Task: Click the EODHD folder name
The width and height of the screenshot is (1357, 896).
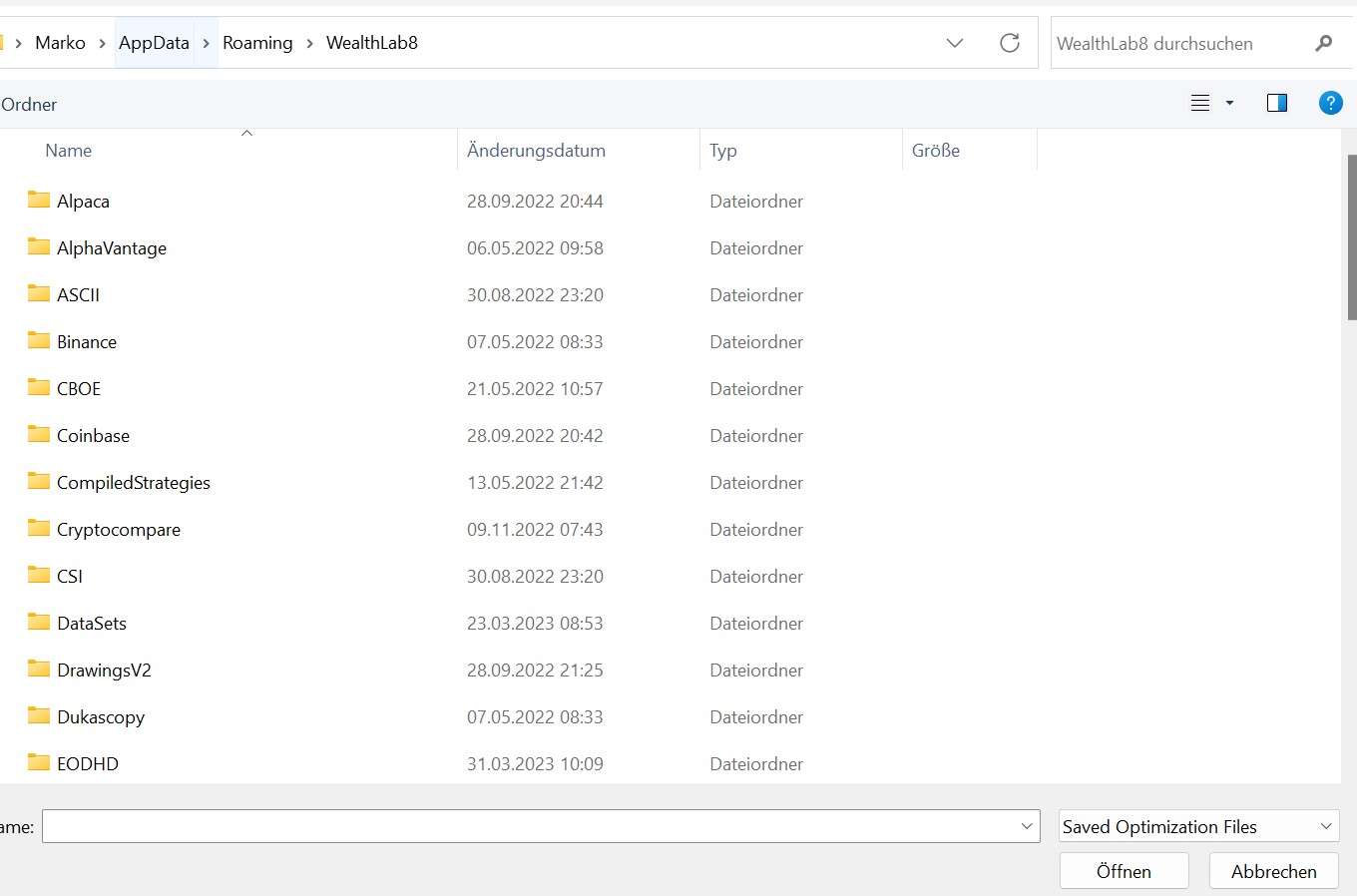Action: (88, 763)
